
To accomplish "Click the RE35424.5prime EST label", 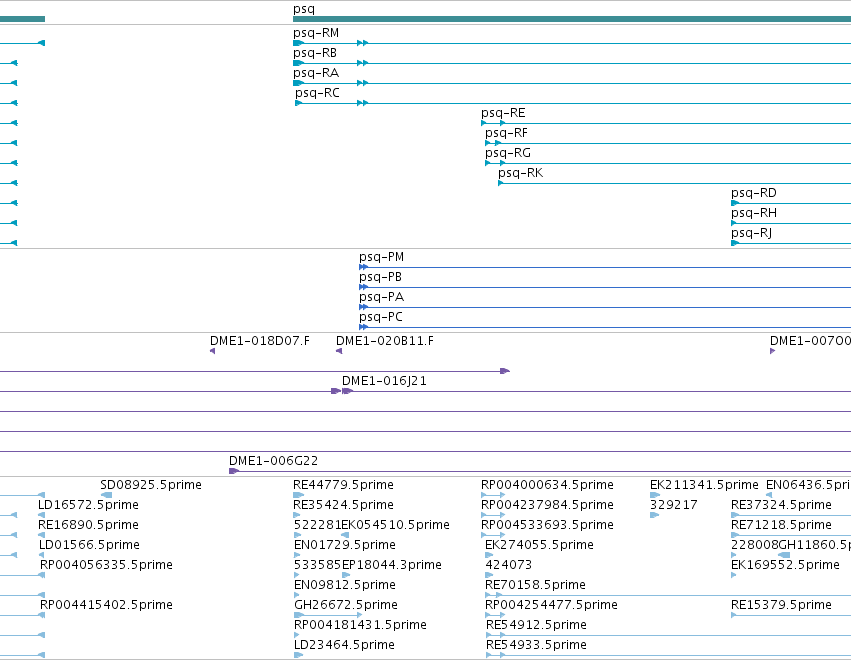I will 344,505.
